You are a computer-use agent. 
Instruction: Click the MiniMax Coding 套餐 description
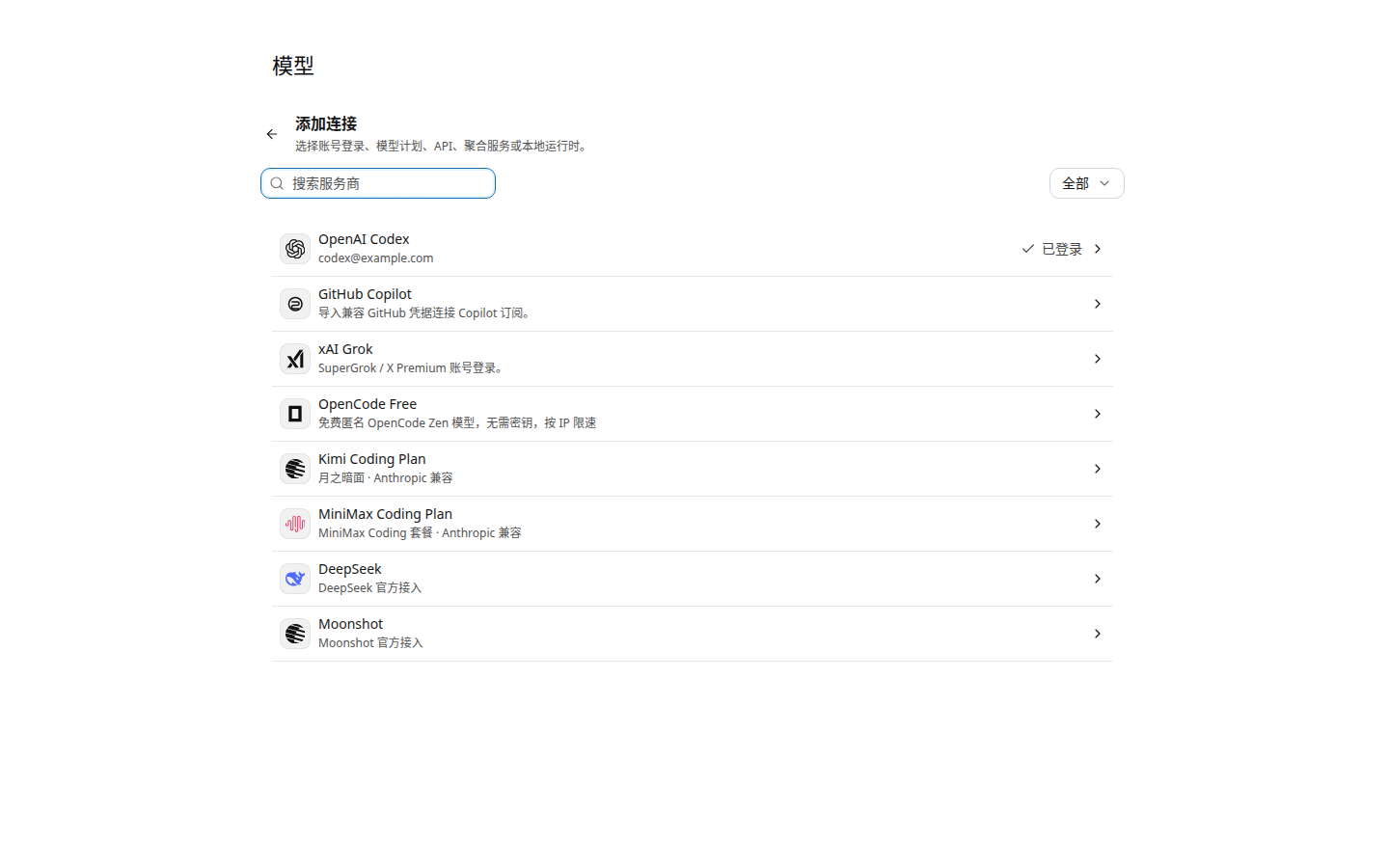click(x=420, y=533)
